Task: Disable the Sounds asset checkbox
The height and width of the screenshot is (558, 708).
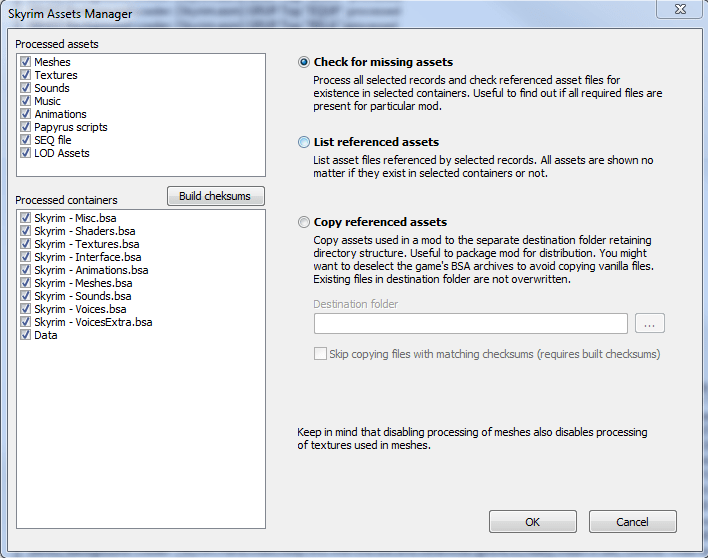Action: (x=26, y=88)
